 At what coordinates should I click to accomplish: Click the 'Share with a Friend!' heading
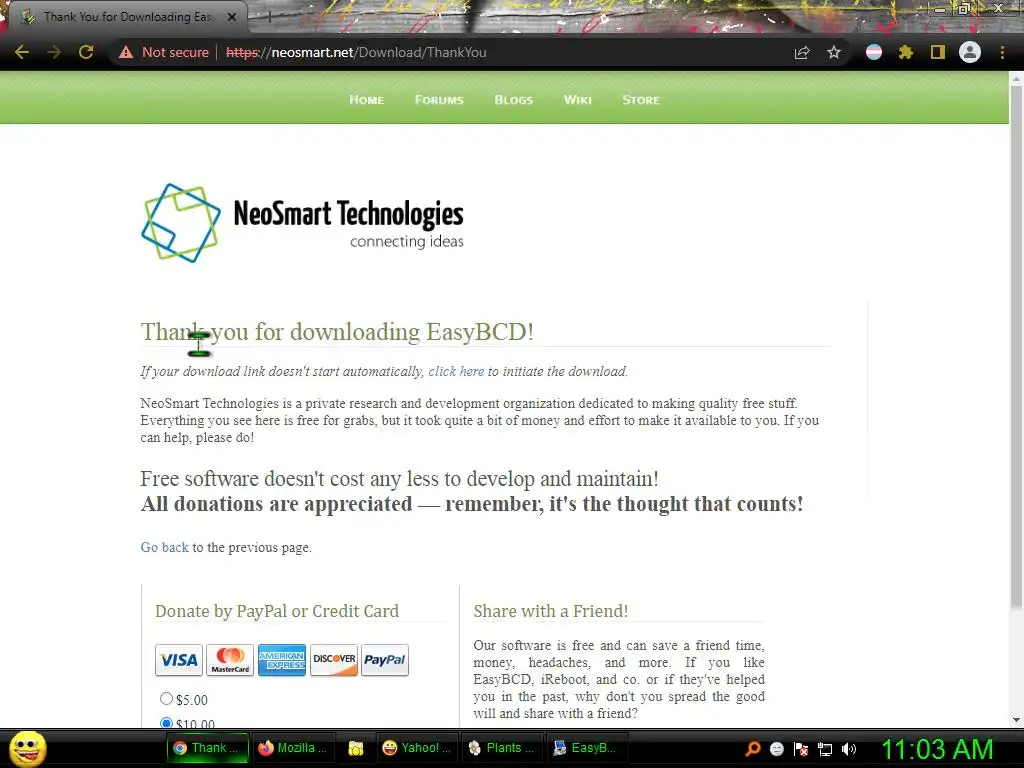[x=551, y=611]
